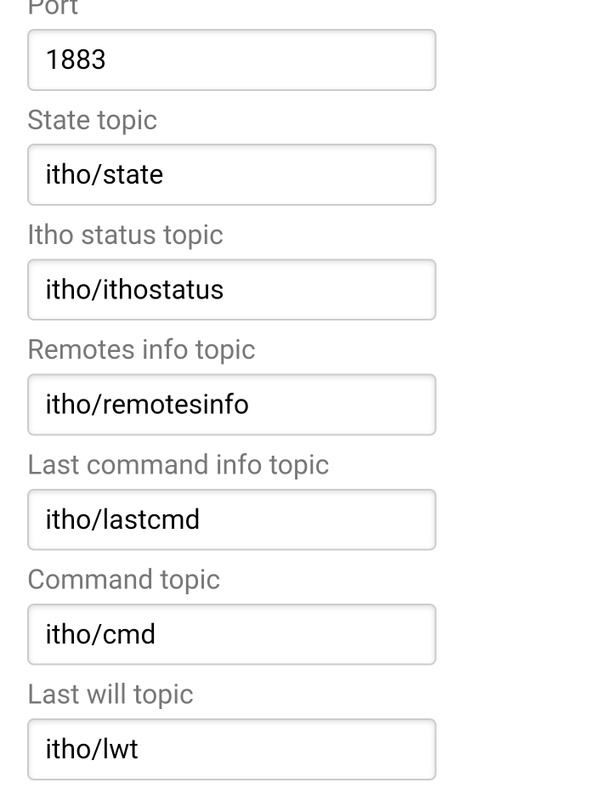Focus the Last command info topic field
This screenshot has width=612, height=800.
click(x=231, y=520)
